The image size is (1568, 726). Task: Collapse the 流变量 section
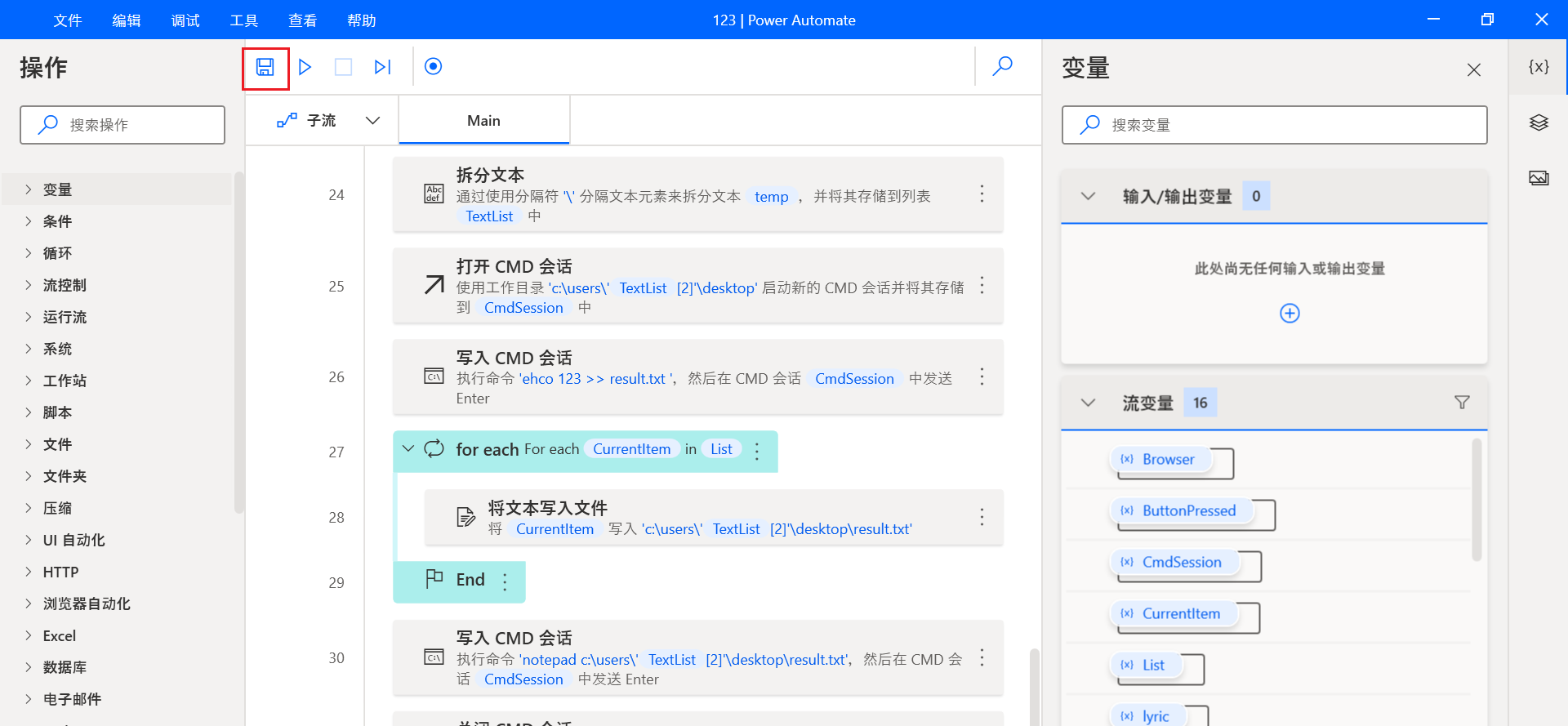coord(1088,403)
